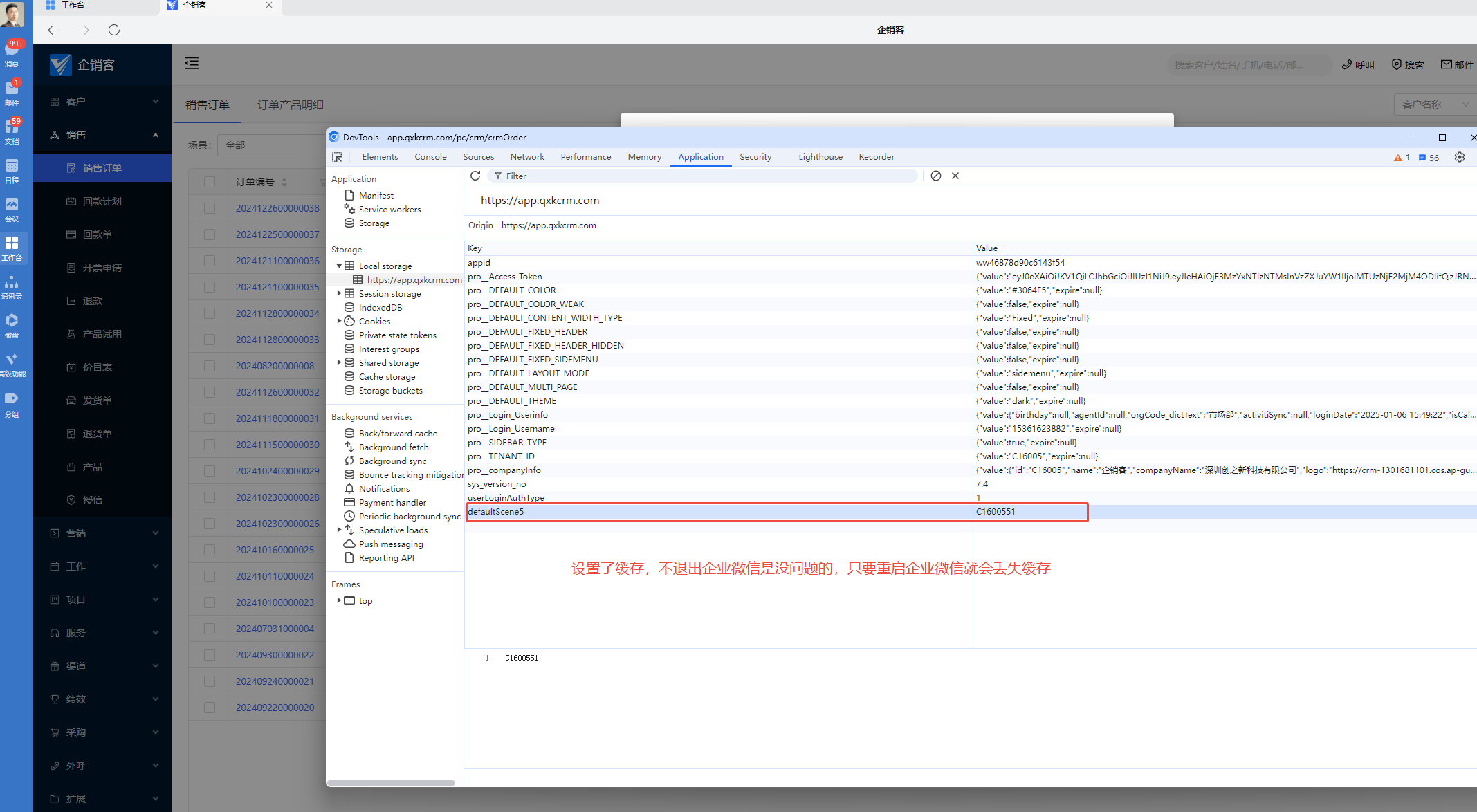Expand the 客户 menu section
This screenshot has height=812, width=1477.
coord(102,102)
